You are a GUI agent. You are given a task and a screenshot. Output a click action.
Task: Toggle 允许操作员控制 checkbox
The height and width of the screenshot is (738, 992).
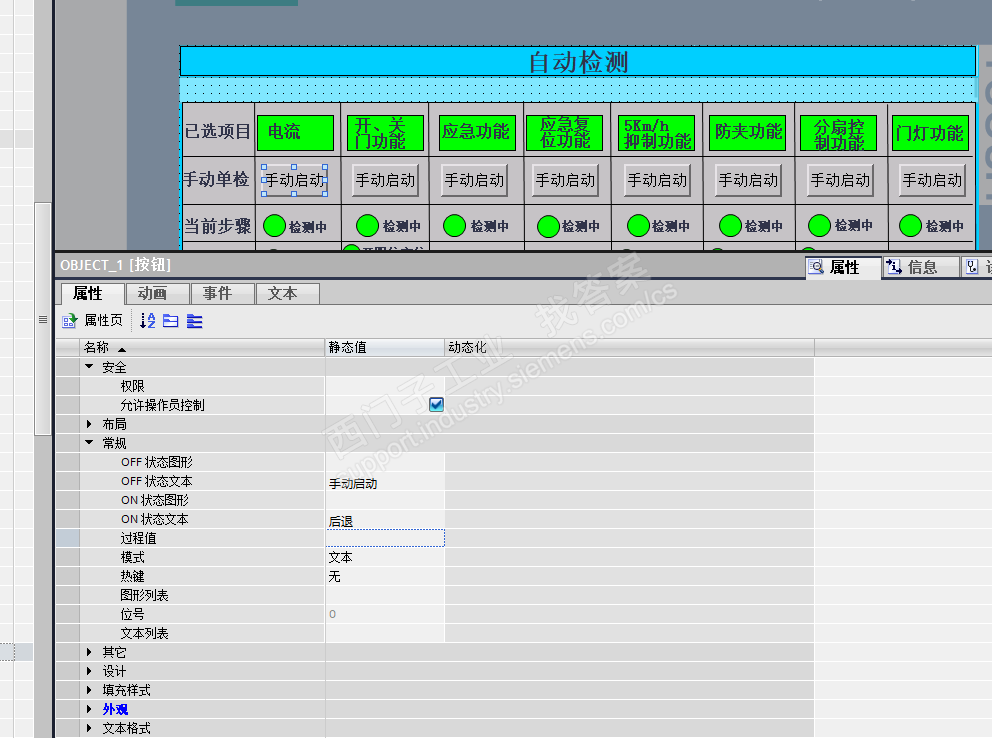click(436, 405)
